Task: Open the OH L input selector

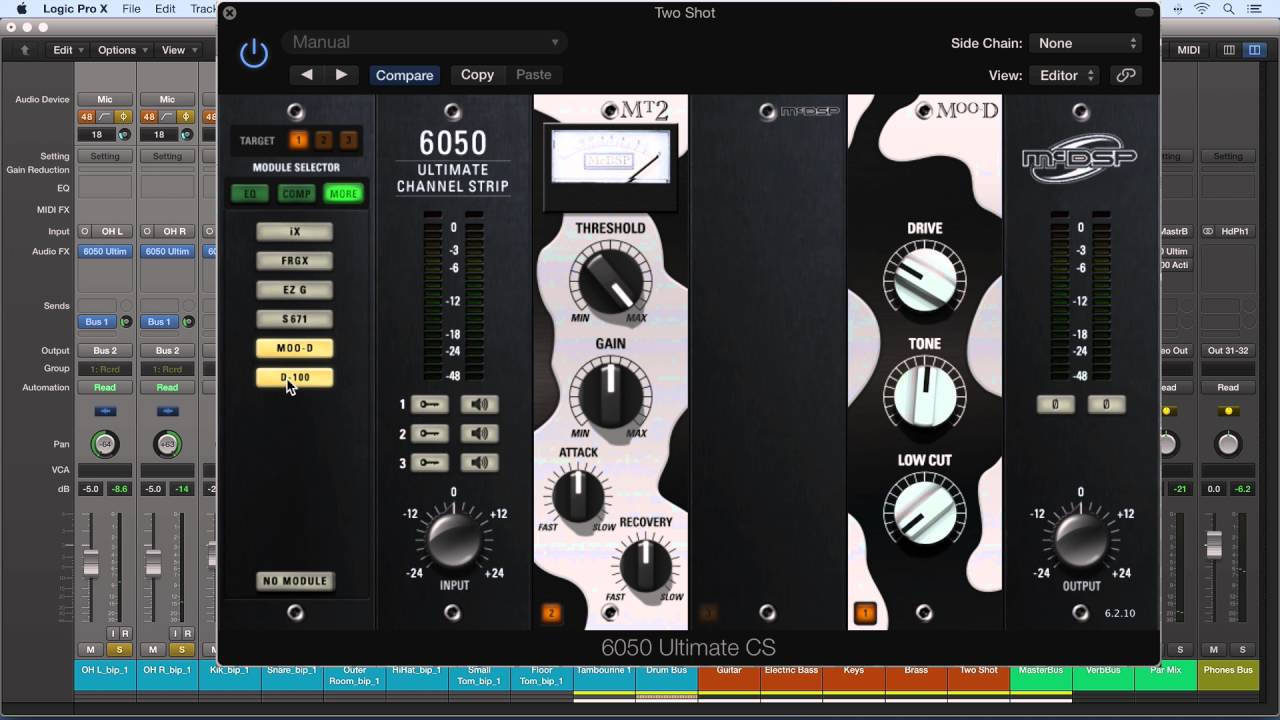Action: pyautogui.click(x=112, y=231)
